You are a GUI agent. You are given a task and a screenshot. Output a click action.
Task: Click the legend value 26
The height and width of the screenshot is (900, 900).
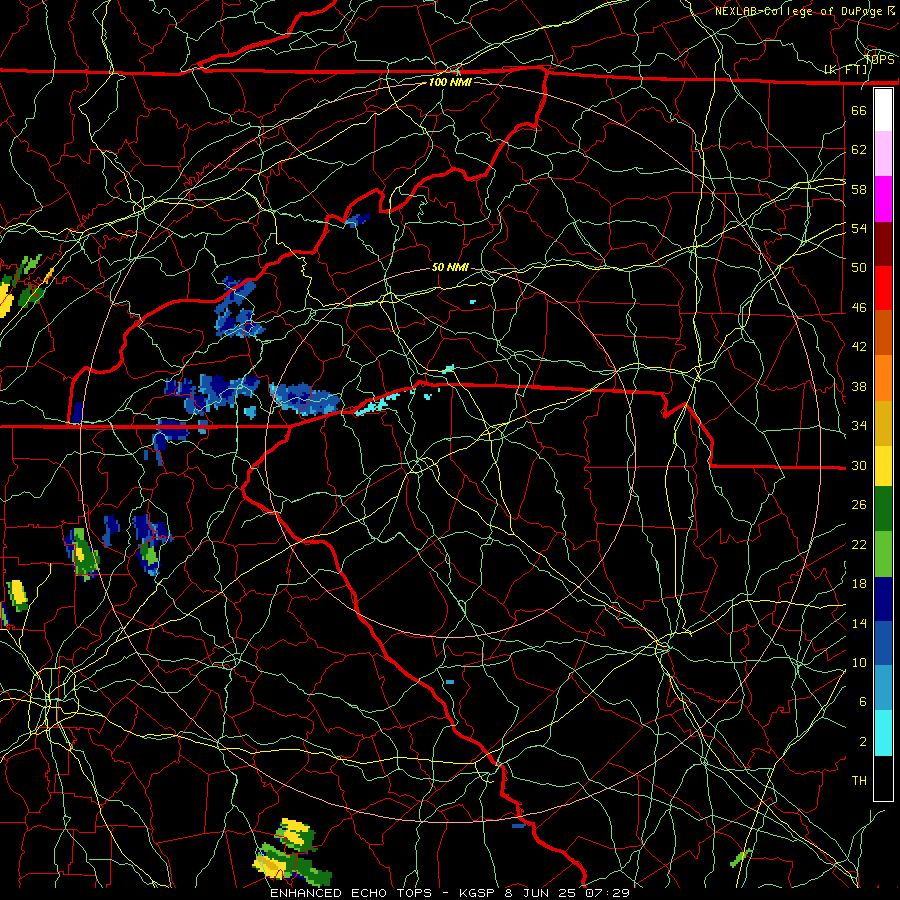click(859, 505)
